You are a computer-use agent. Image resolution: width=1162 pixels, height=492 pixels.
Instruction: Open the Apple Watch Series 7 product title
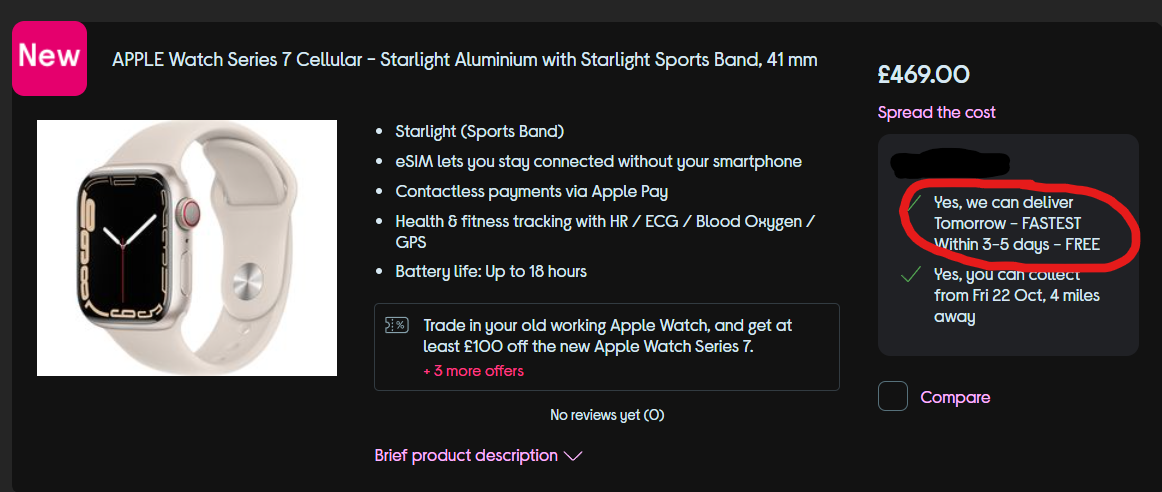pos(465,60)
